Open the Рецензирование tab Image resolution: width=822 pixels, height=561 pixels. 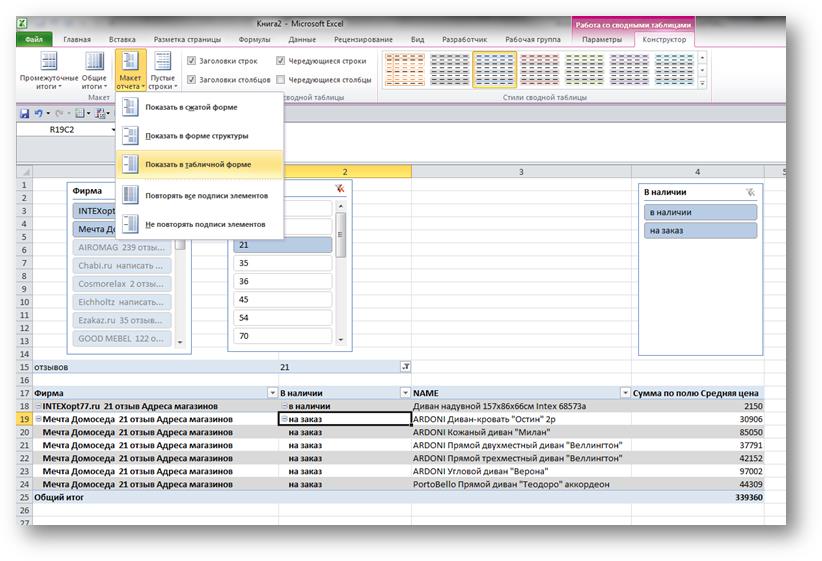click(x=363, y=39)
